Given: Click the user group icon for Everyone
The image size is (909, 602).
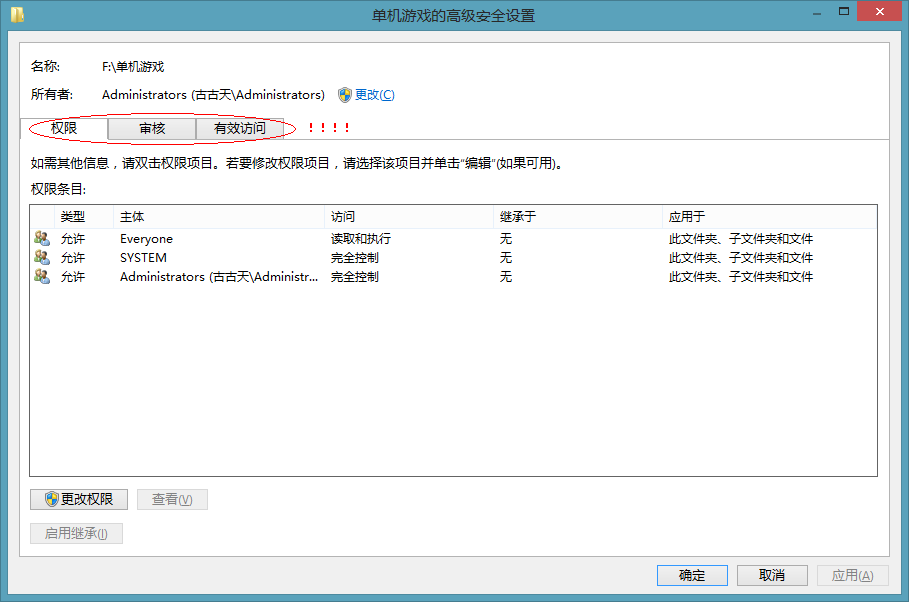Looking at the screenshot, I should pyautogui.click(x=42, y=238).
